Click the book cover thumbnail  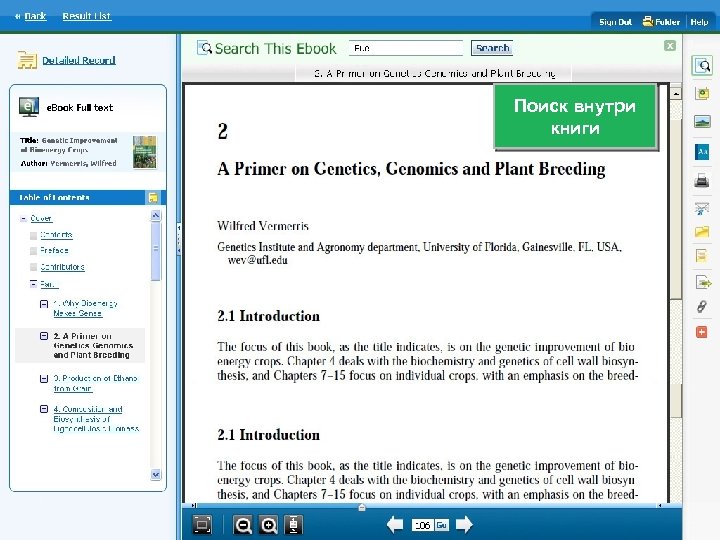click(144, 152)
